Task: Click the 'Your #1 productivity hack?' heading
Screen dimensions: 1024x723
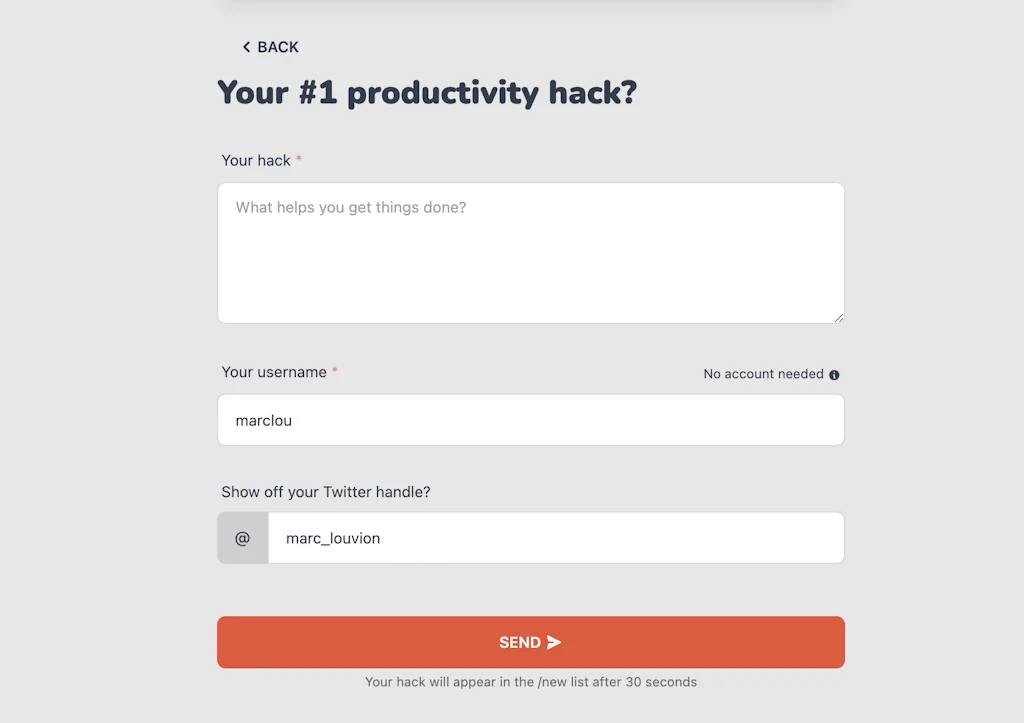Action: point(427,92)
